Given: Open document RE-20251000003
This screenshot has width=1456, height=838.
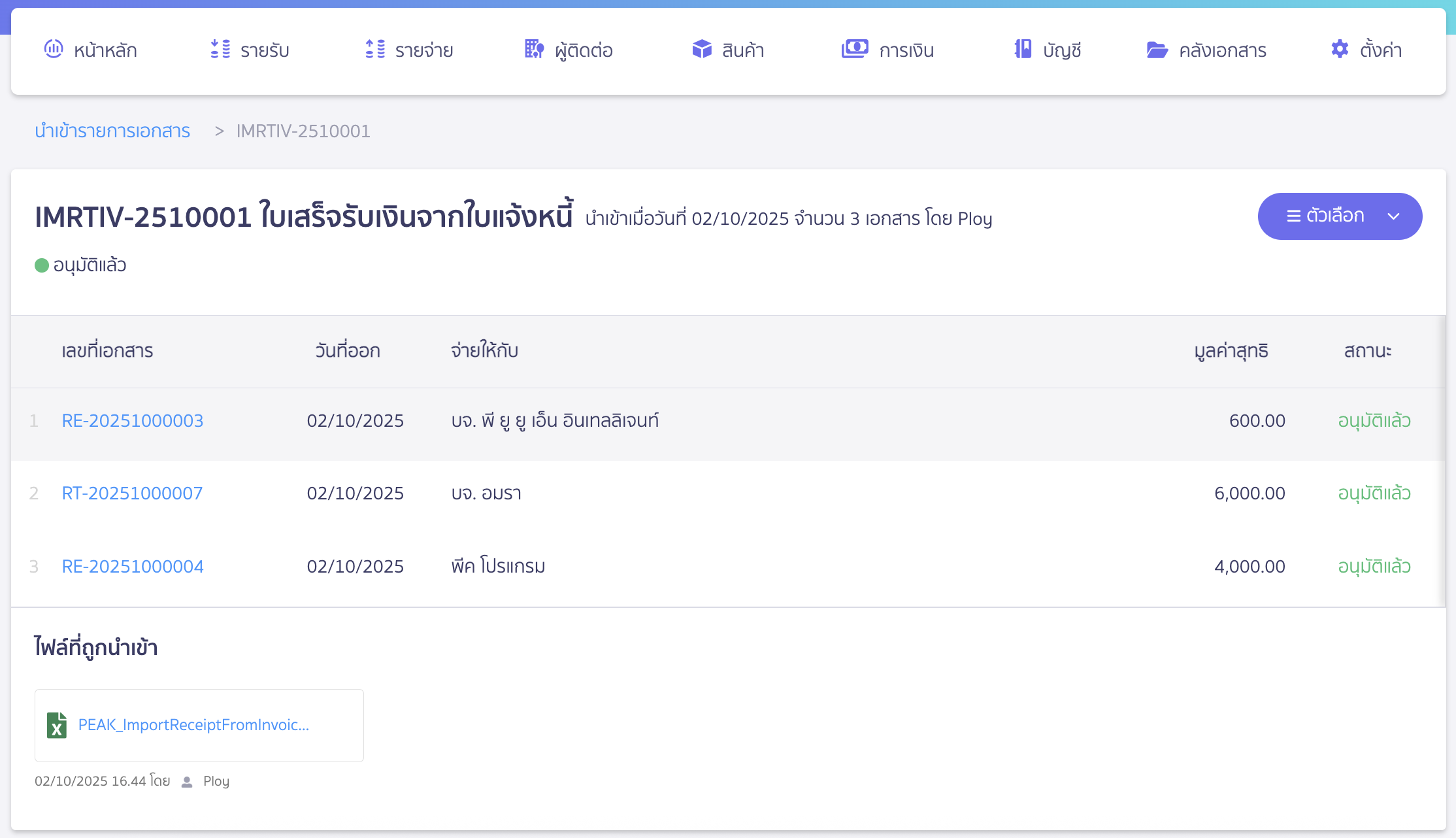Looking at the screenshot, I should pos(132,420).
